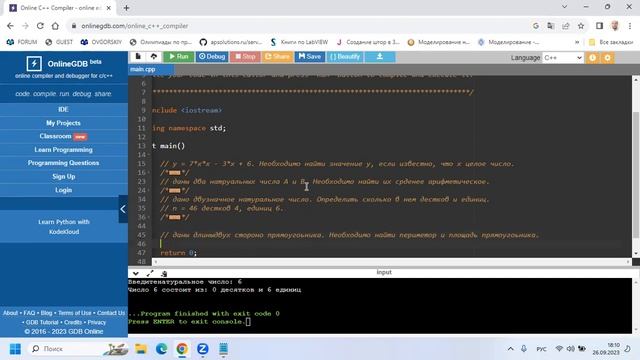
Task: Open File Explorer from the taskbar
Action: [141, 349]
